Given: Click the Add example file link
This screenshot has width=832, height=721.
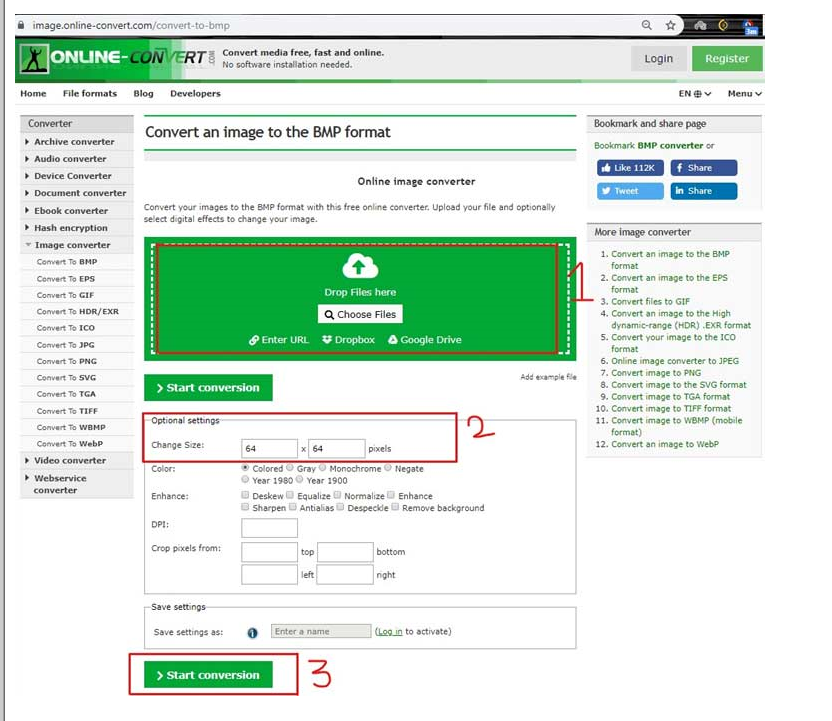Looking at the screenshot, I should click(548, 377).
